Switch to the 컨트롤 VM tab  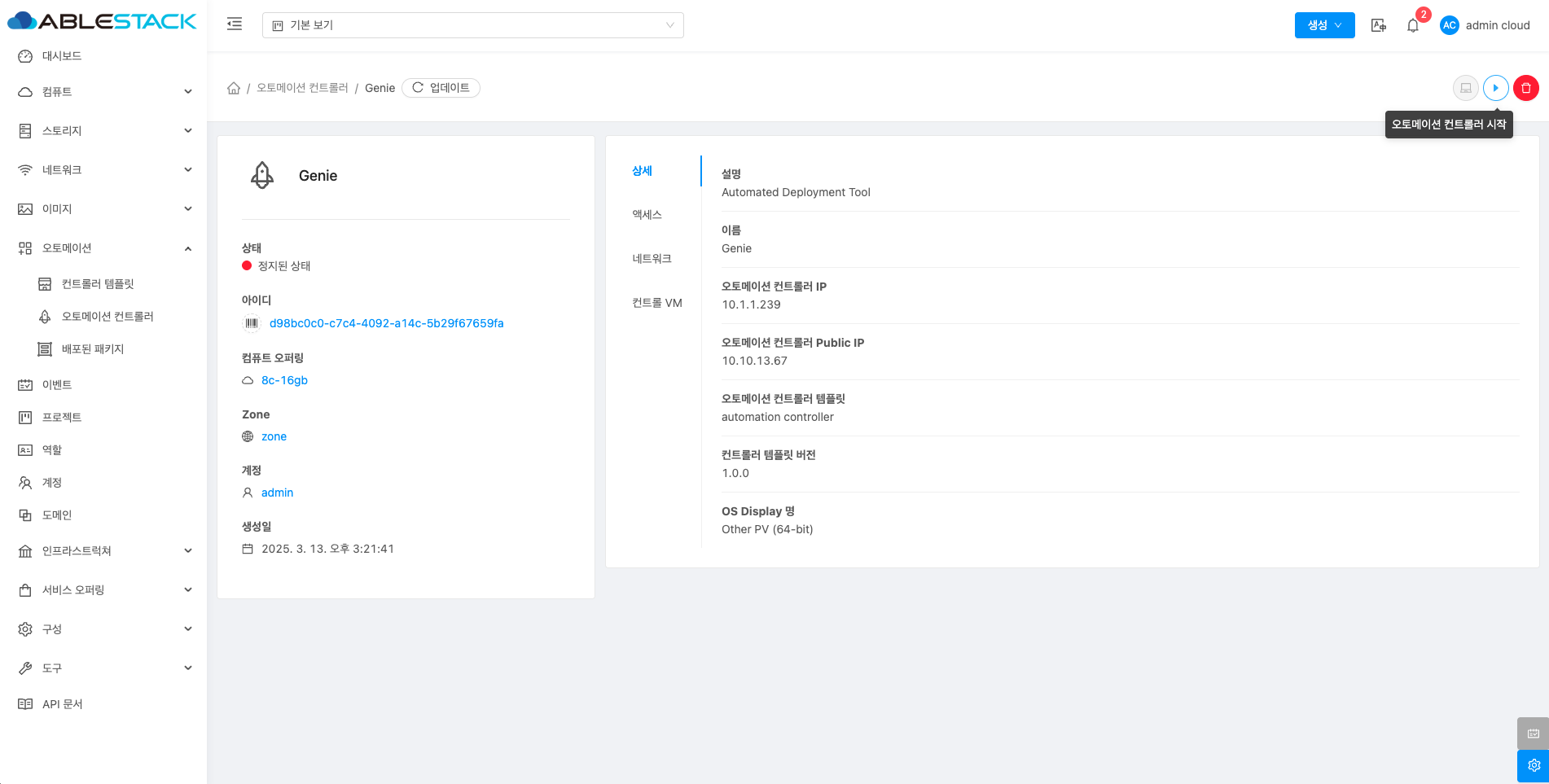657,303
